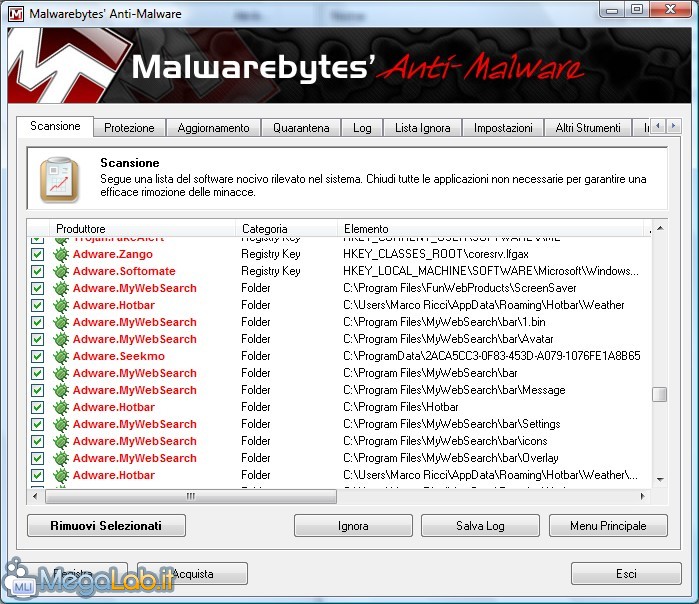Click the Salva Log button
699x604 pixels.
click(480, 526)
